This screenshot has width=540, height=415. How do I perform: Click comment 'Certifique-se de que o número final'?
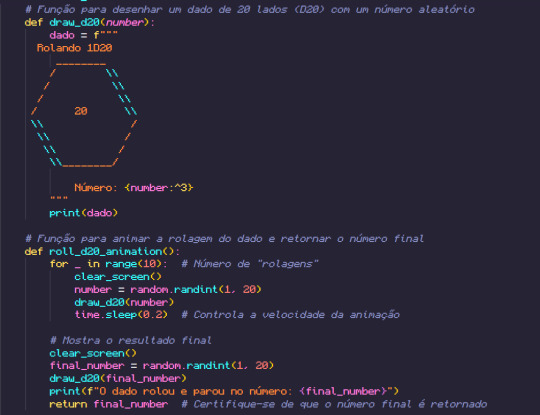tap(334, 404)
